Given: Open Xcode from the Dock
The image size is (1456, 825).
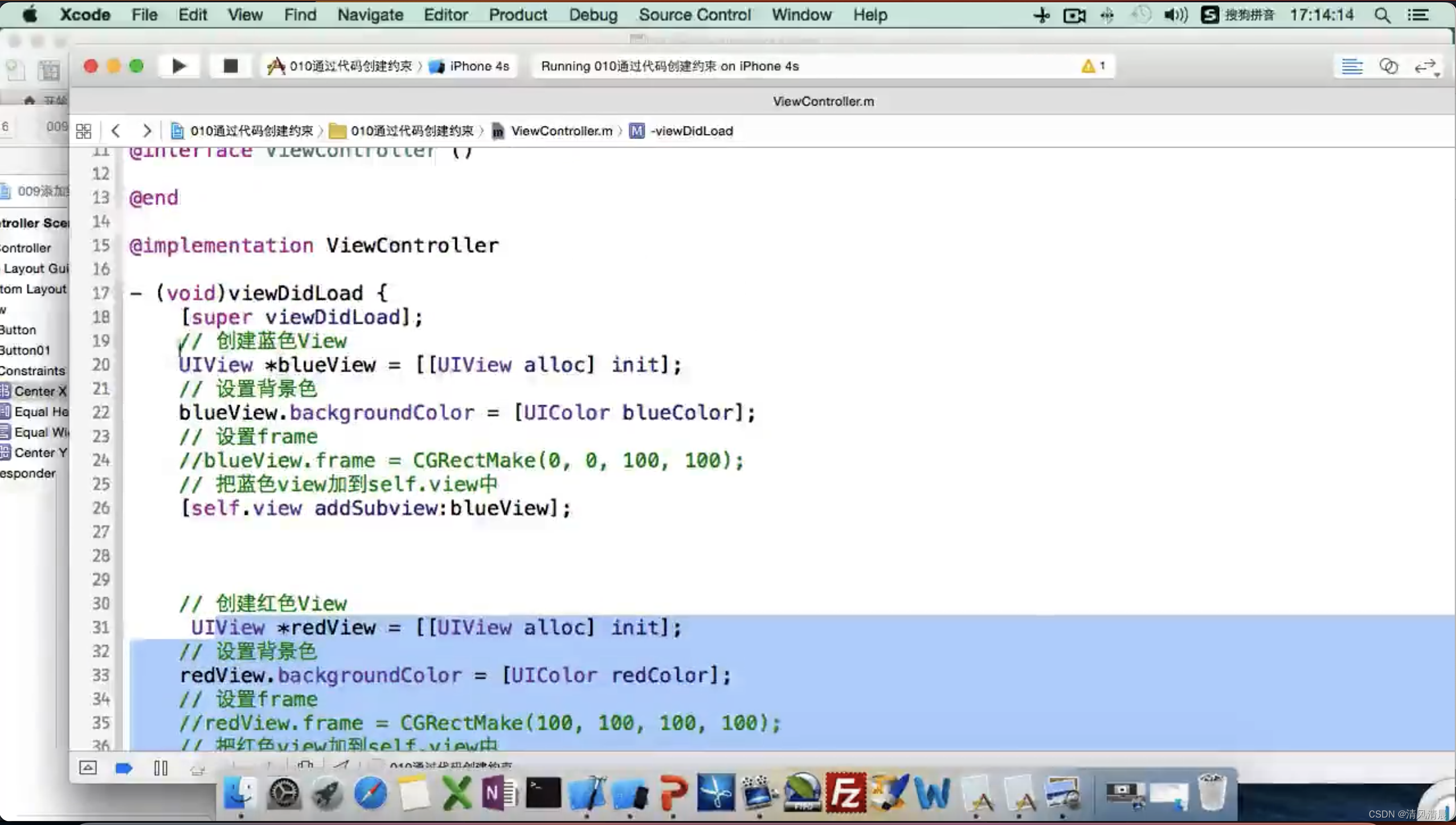Looking at the screenshot, I should tap(587, 793).
